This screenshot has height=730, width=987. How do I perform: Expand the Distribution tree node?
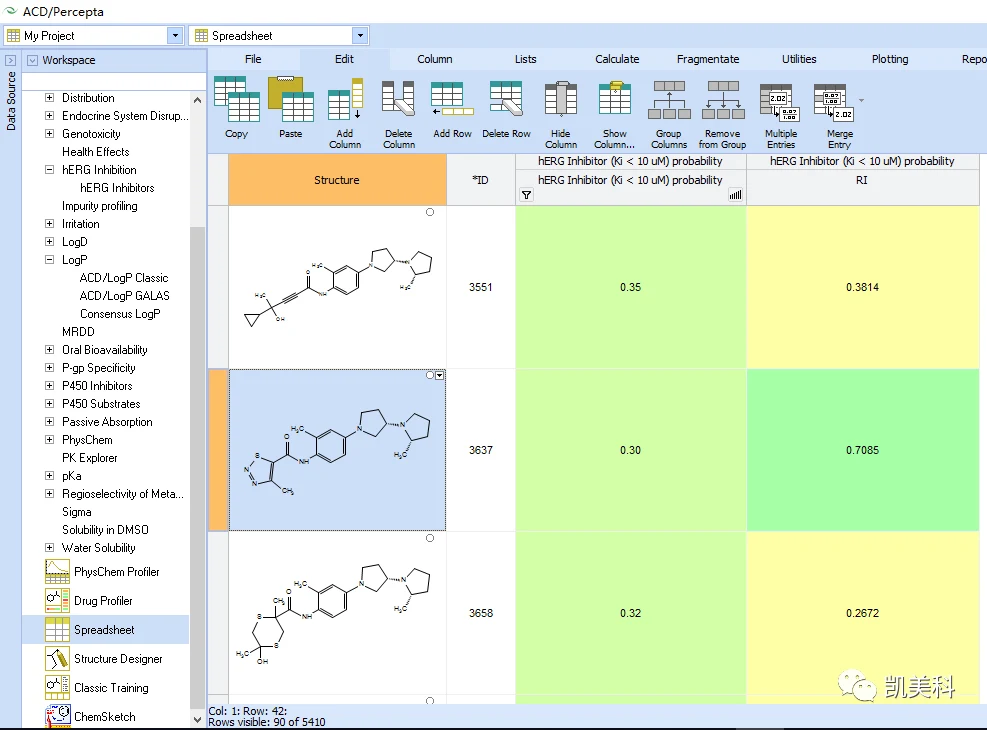tap(49, 98)
